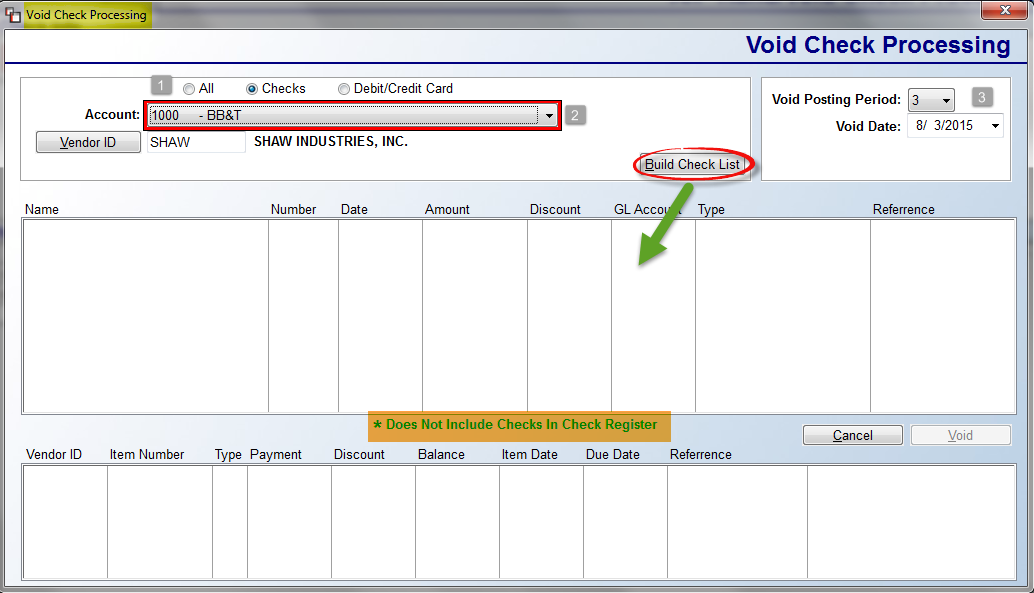Click the Cancel button
The image size is (1034, 593).
pyautogui.click(x=852, y=436)
